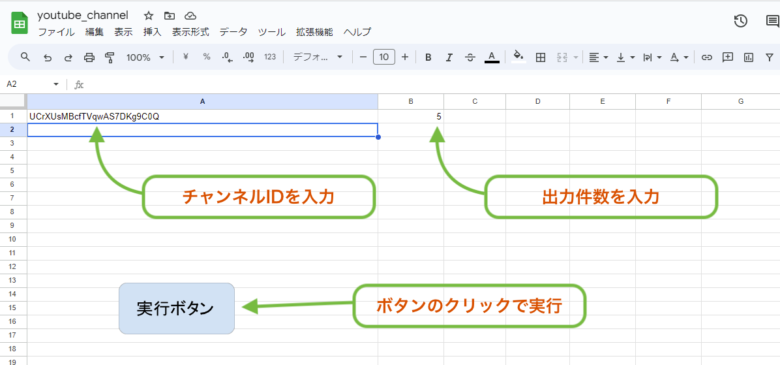This screenshot has width=780, height=365.
Task: Check the cloud save status icon
Action: tap(190, 16)
